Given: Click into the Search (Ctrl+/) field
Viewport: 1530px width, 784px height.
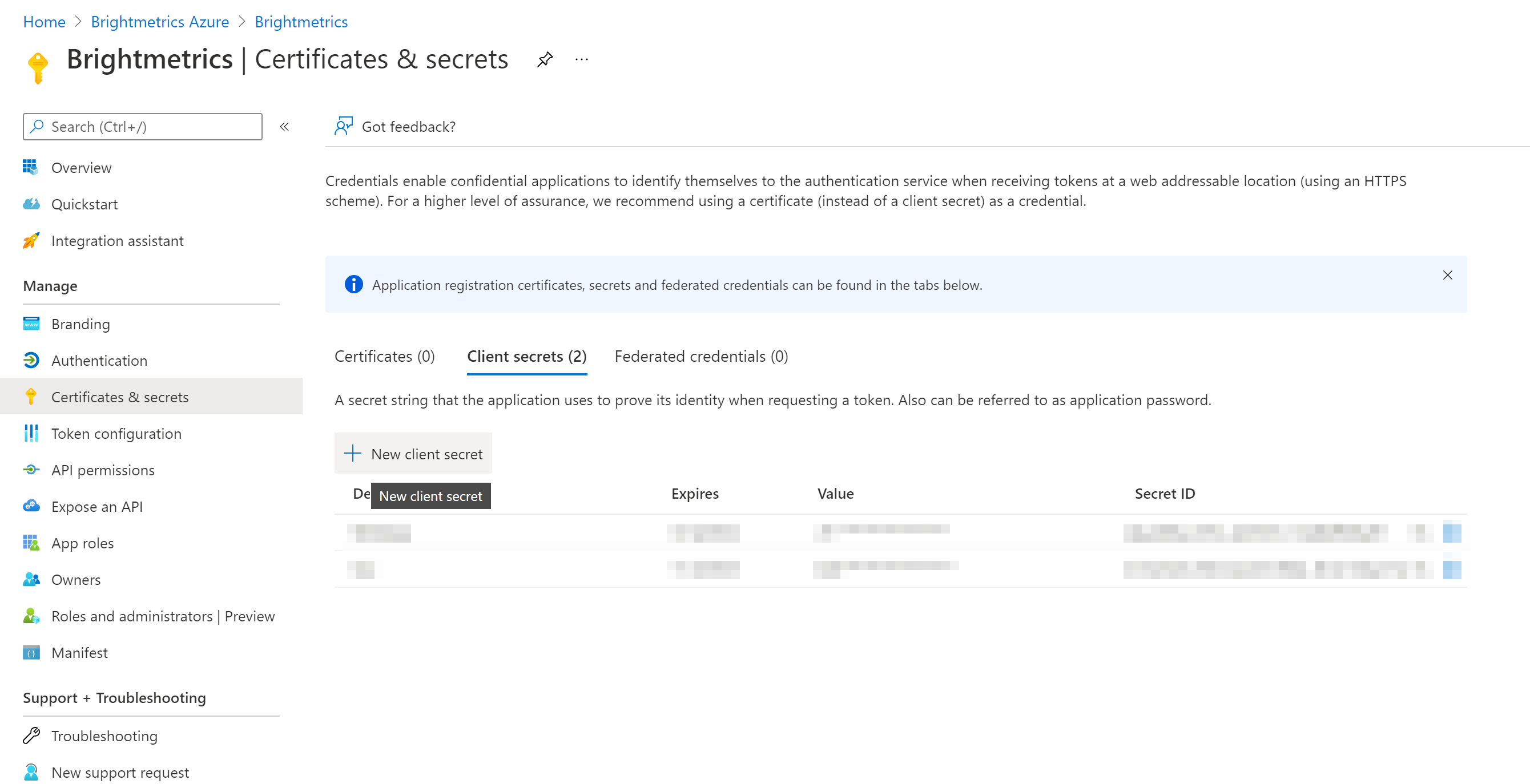Looking at the screenshot, I should click(143, 127).
